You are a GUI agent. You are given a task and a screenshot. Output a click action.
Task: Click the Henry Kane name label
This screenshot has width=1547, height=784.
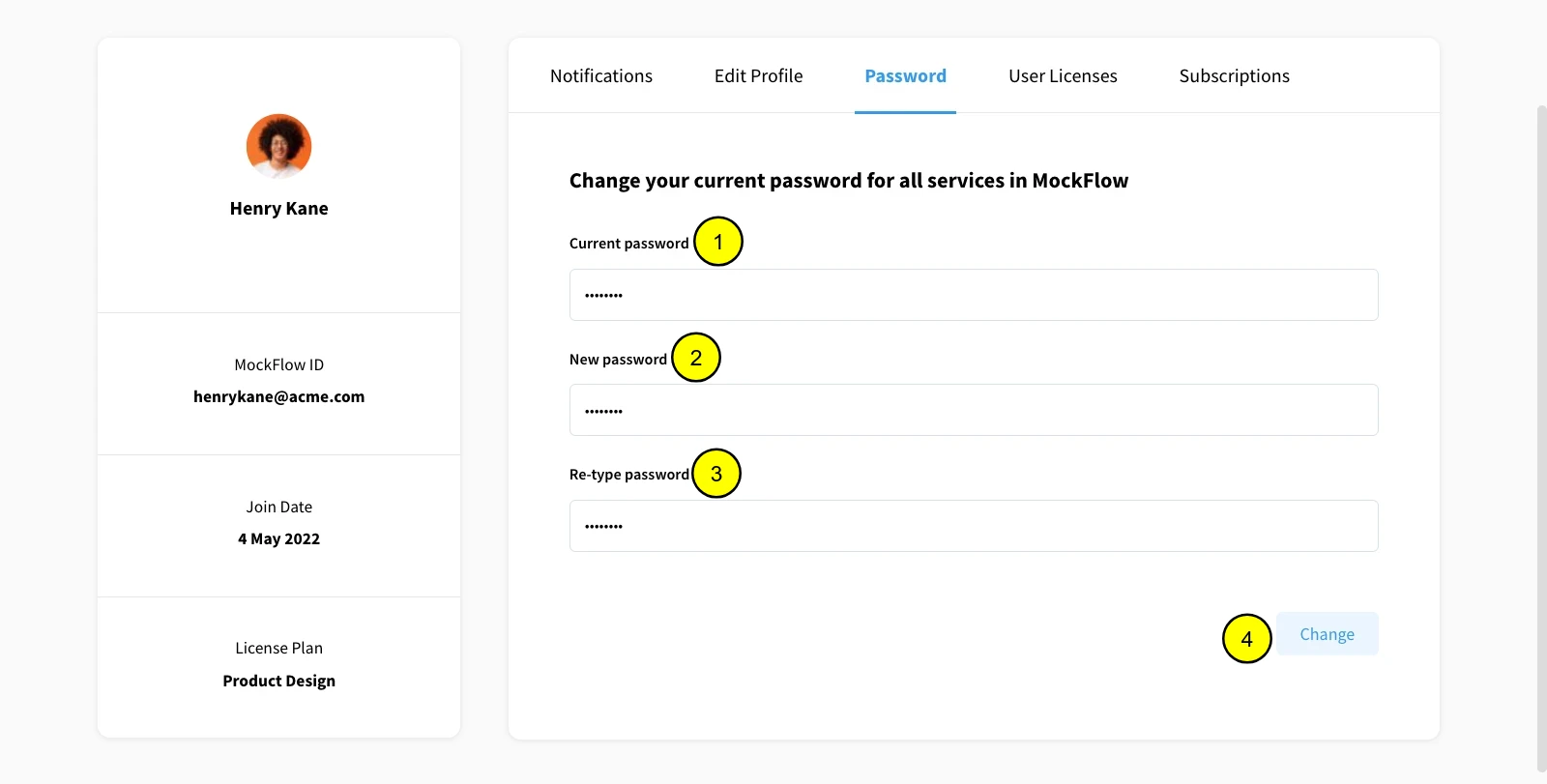pyautogui.click(x=278, y=209)
